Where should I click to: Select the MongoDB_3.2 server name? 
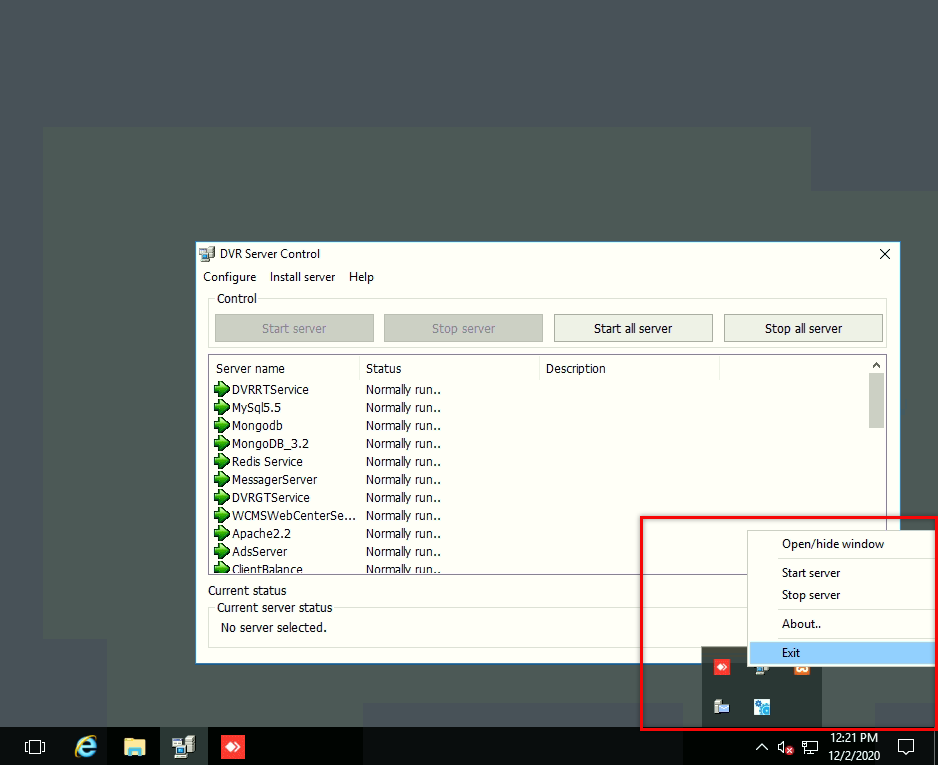270,443
